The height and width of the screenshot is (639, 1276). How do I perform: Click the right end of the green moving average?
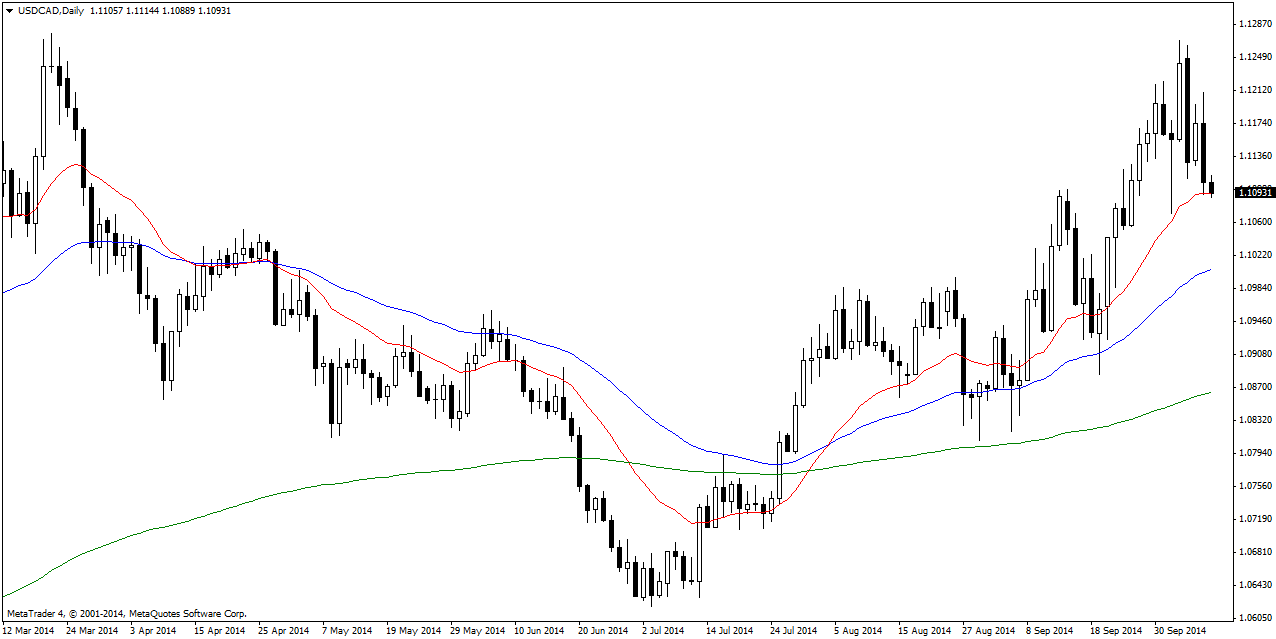(1210, 393)
